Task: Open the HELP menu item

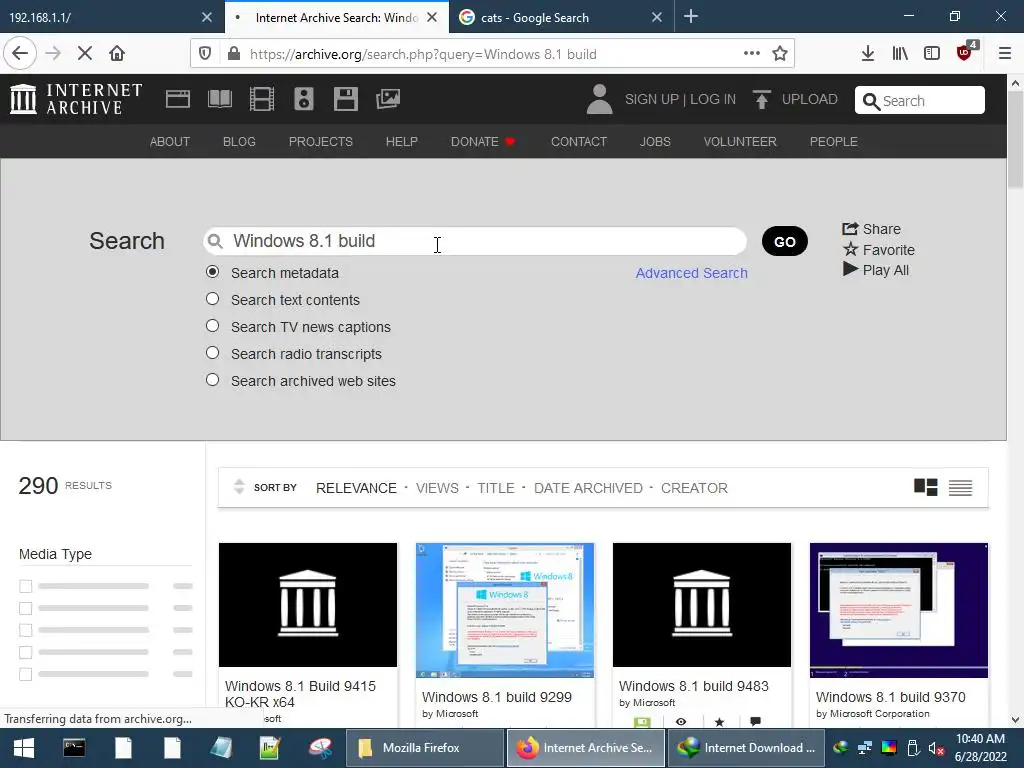Action: 402,142
